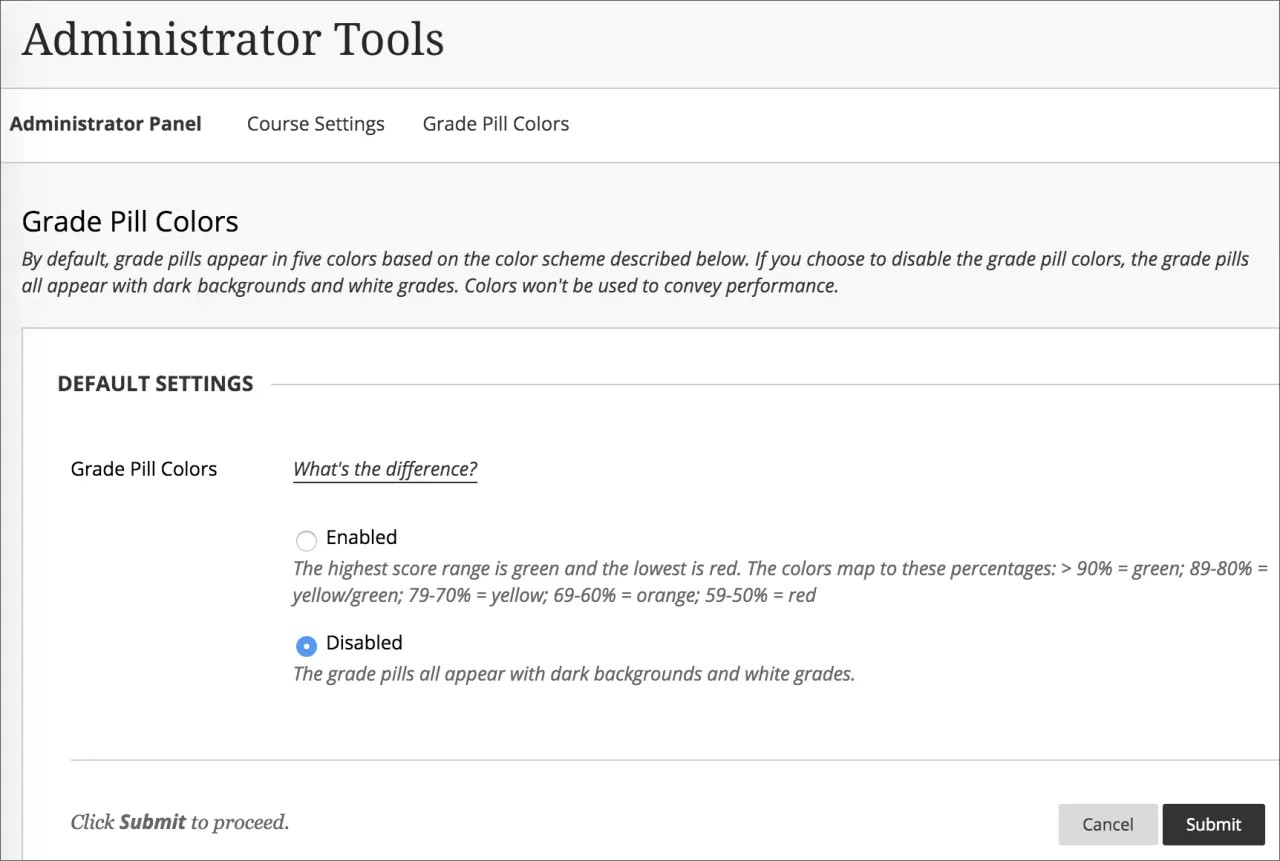
Task: Open the "What's the difference?" link
Action: [384, 469]
